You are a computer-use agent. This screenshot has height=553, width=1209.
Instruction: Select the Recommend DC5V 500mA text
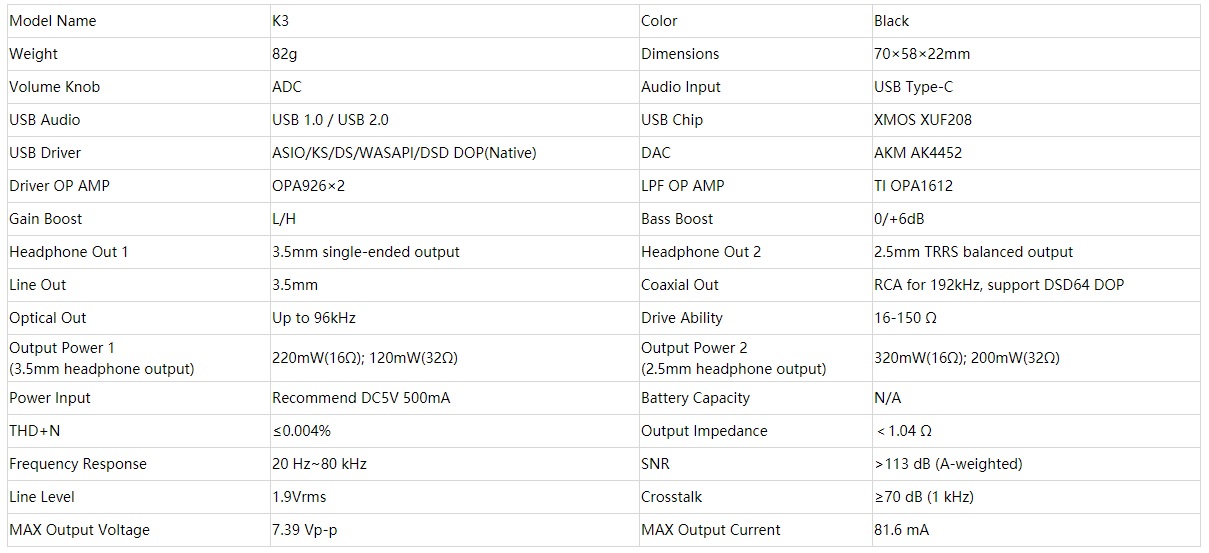pos(361,398)
